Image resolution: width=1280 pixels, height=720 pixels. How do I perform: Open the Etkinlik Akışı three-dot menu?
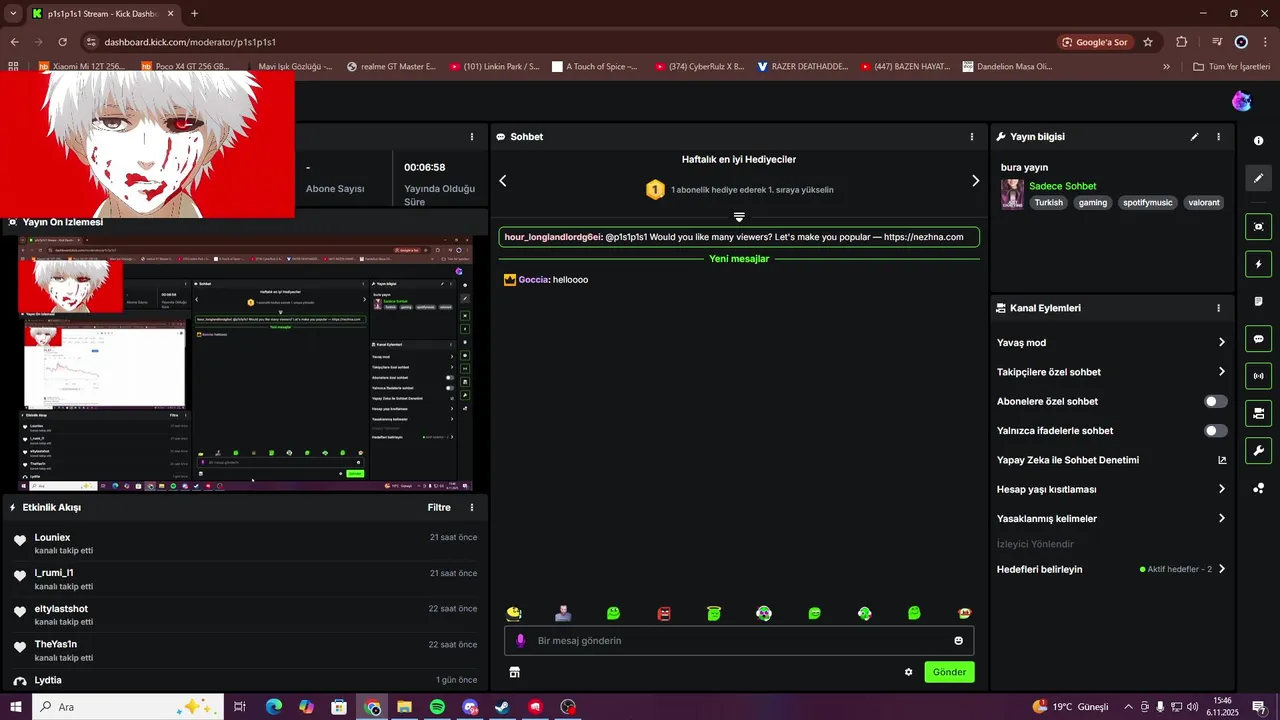click(x=472, y=508)
